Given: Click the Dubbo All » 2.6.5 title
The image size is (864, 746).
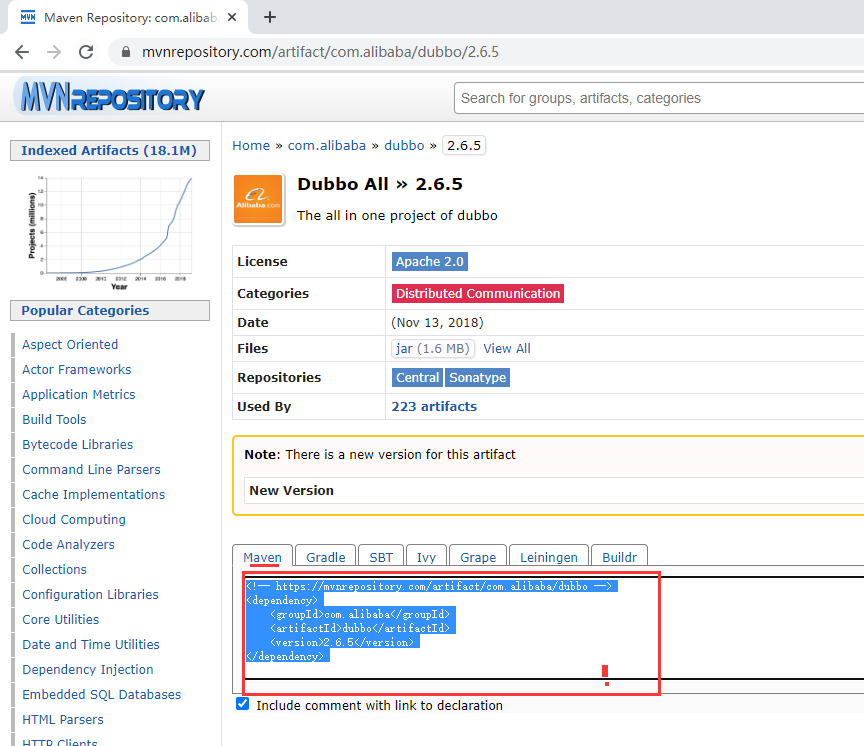Looking at the screenshot, I should click(x=380, y=184).
